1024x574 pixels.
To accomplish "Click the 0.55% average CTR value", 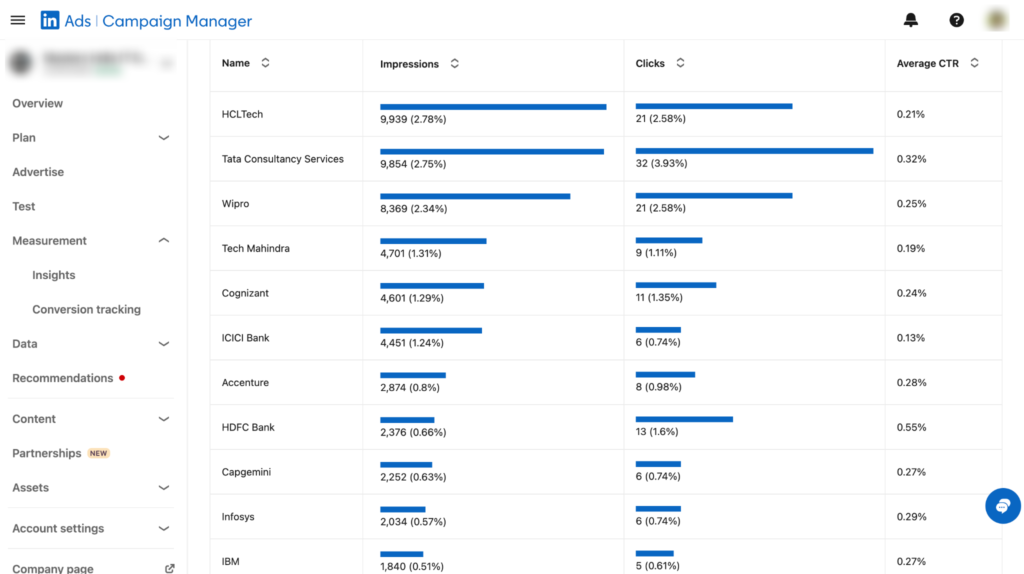I will point(911,427).
